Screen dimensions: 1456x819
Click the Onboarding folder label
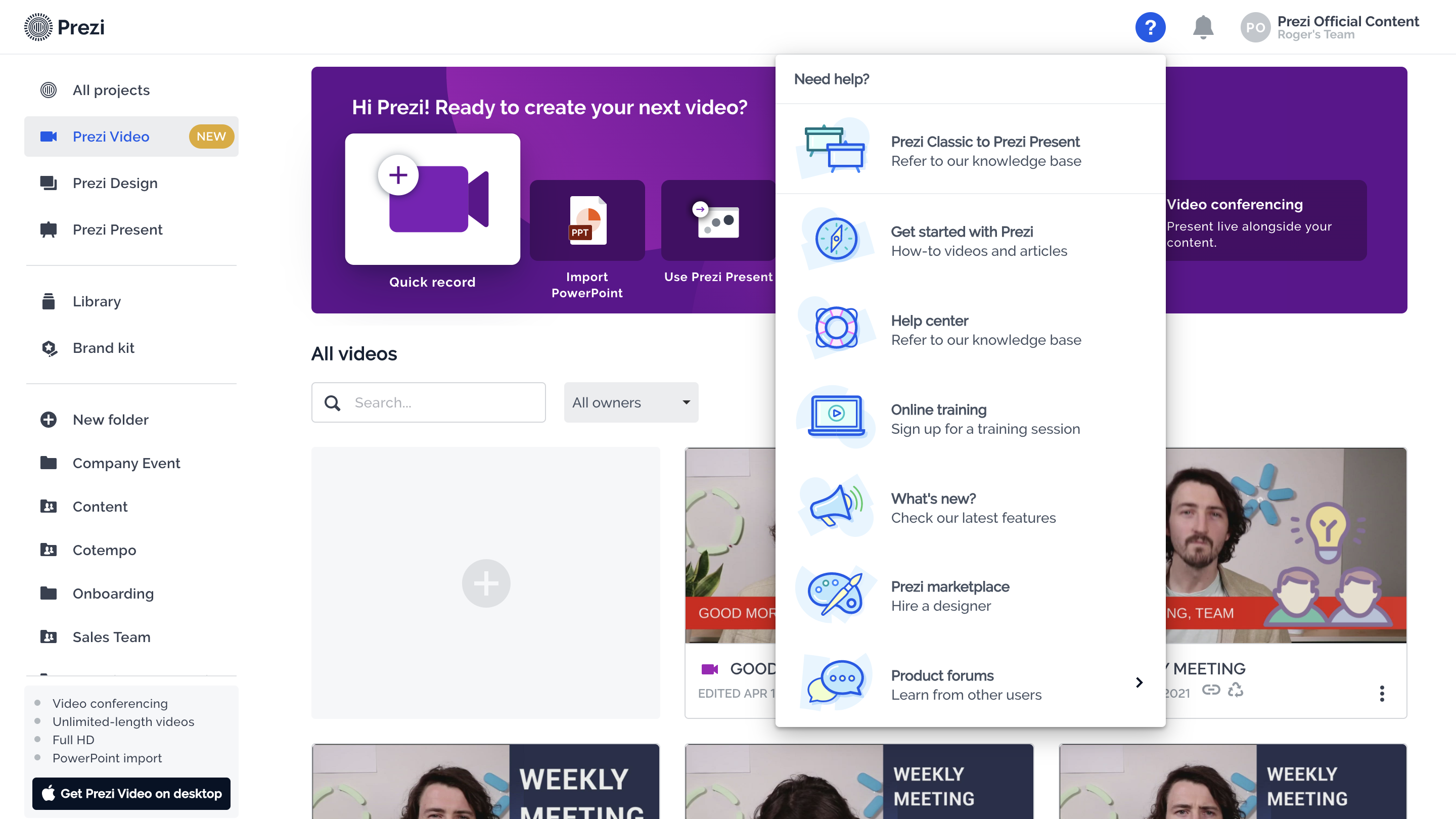click(113, 594)
